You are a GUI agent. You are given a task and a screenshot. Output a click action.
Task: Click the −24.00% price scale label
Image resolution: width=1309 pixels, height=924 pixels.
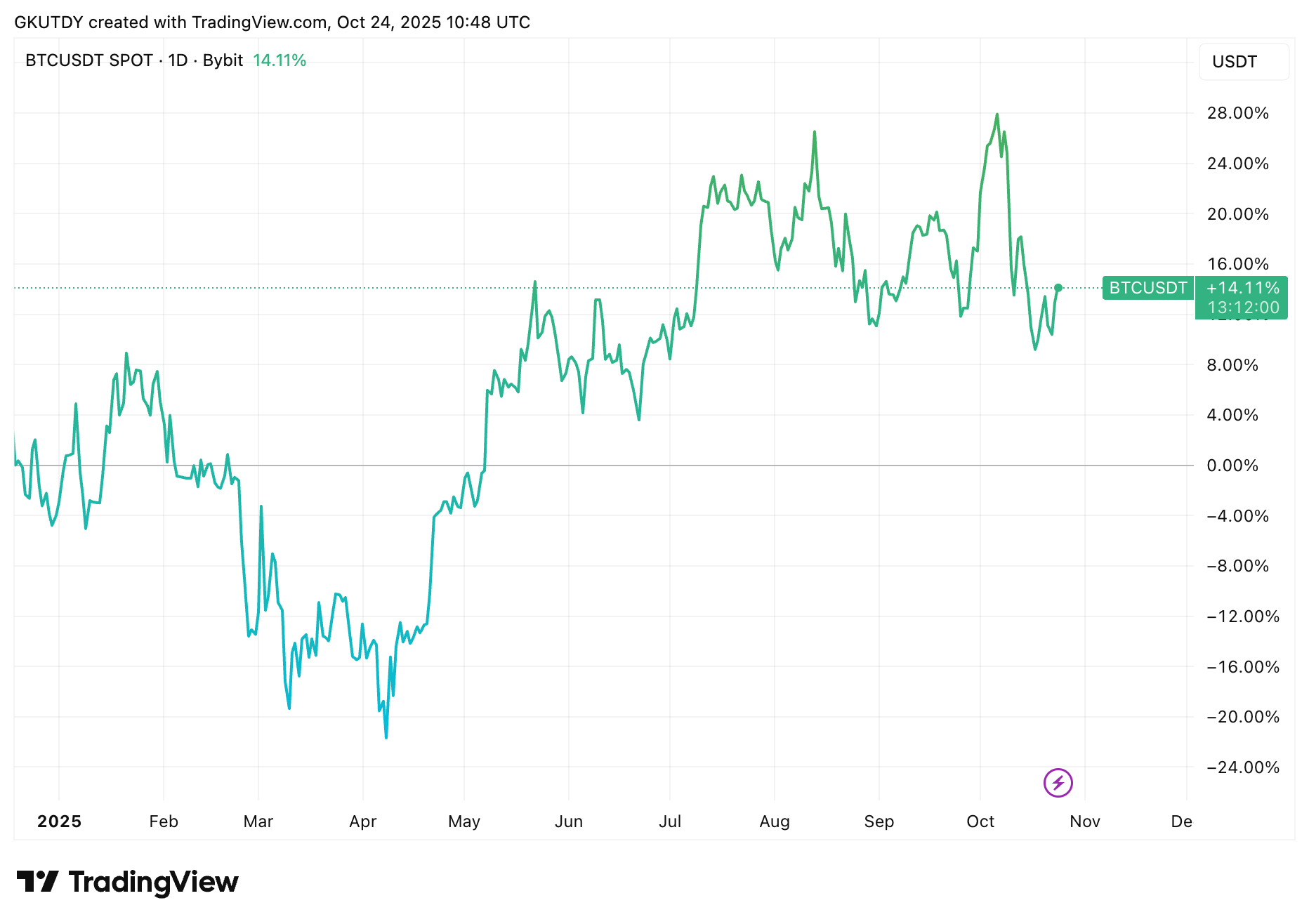pyautogui.click(x=1242, y=767)
